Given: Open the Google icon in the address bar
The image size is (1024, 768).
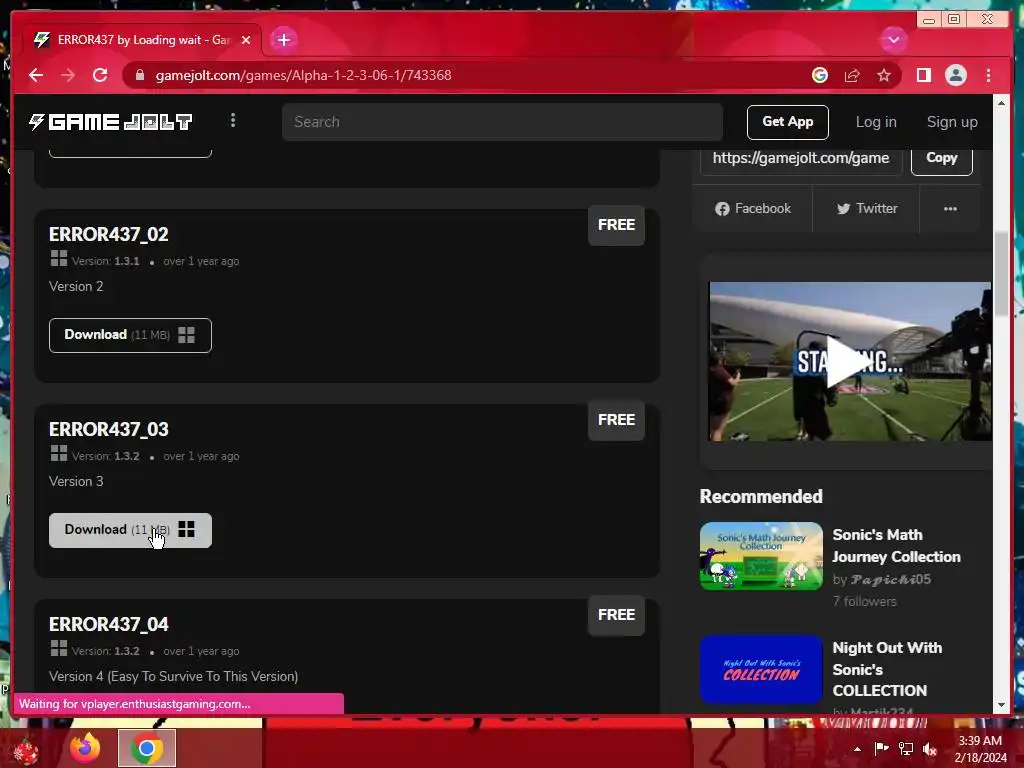Looking at the screenshot, I should point(820,75).
